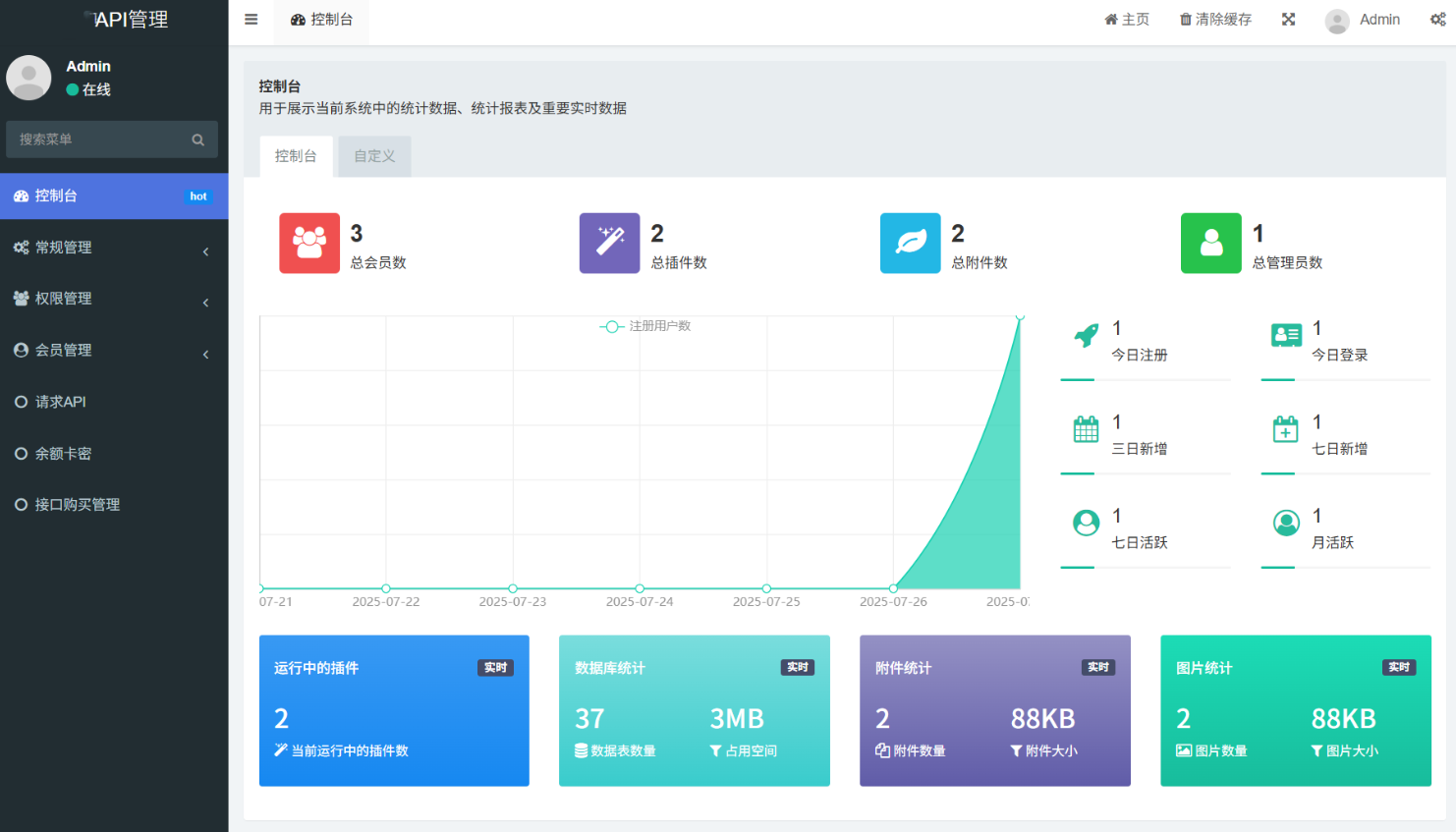Click the 实时 badge on 附件统计 card
Image resolution: width=1456 pixels, height=832 pixels.
pyautogui.click(x=1098, y=668)
